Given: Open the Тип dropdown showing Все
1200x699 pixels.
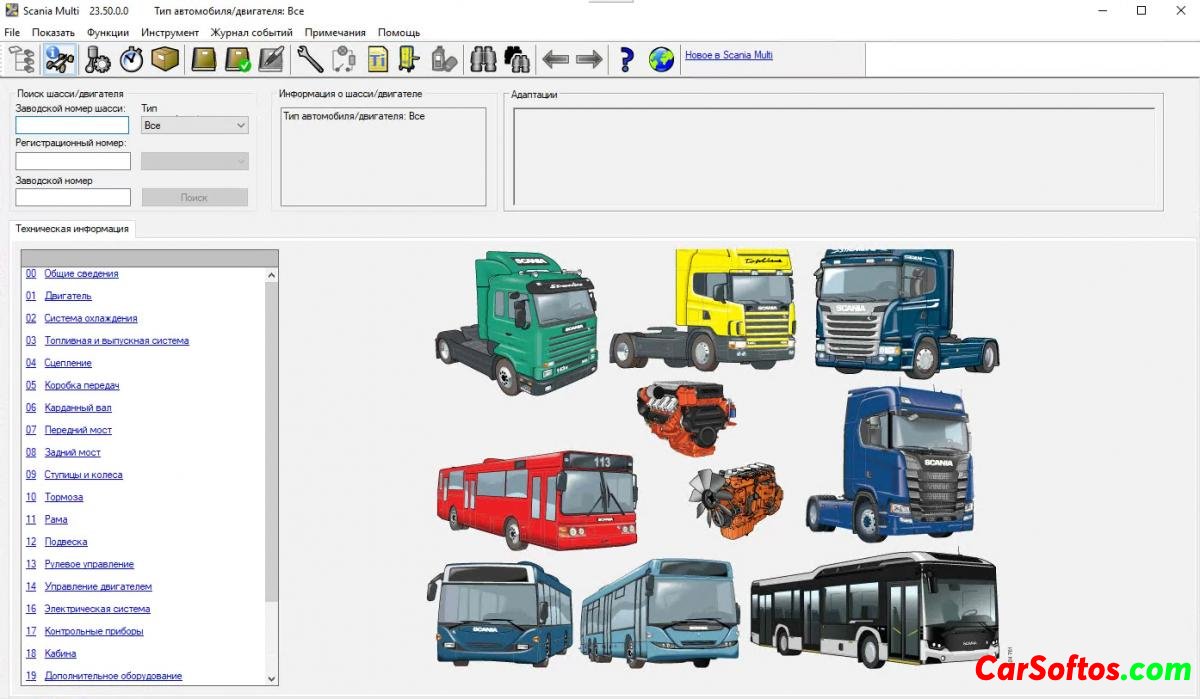Looking at the screenshot, I should 195,126.
